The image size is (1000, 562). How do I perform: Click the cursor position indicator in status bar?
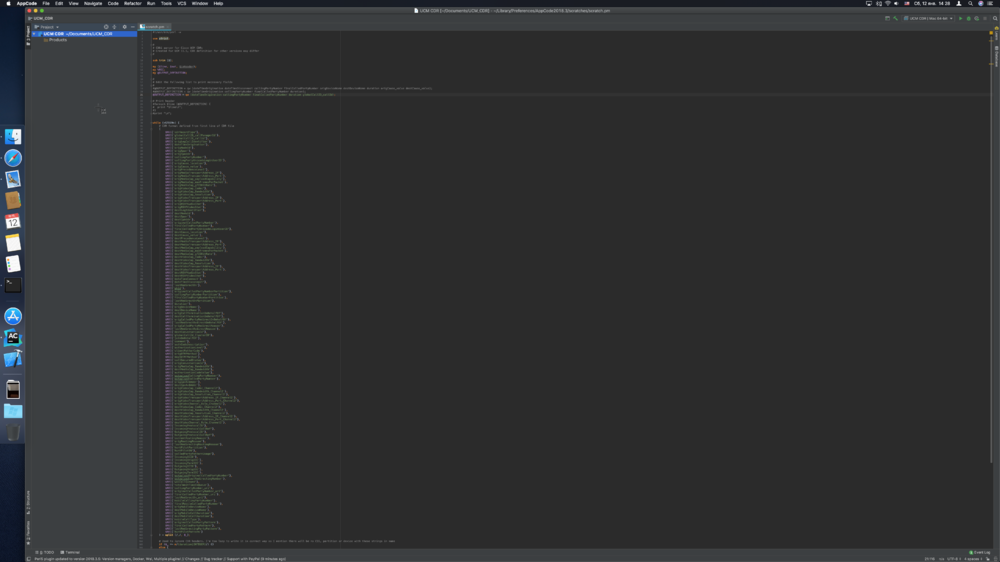click(x=930, y=559)
